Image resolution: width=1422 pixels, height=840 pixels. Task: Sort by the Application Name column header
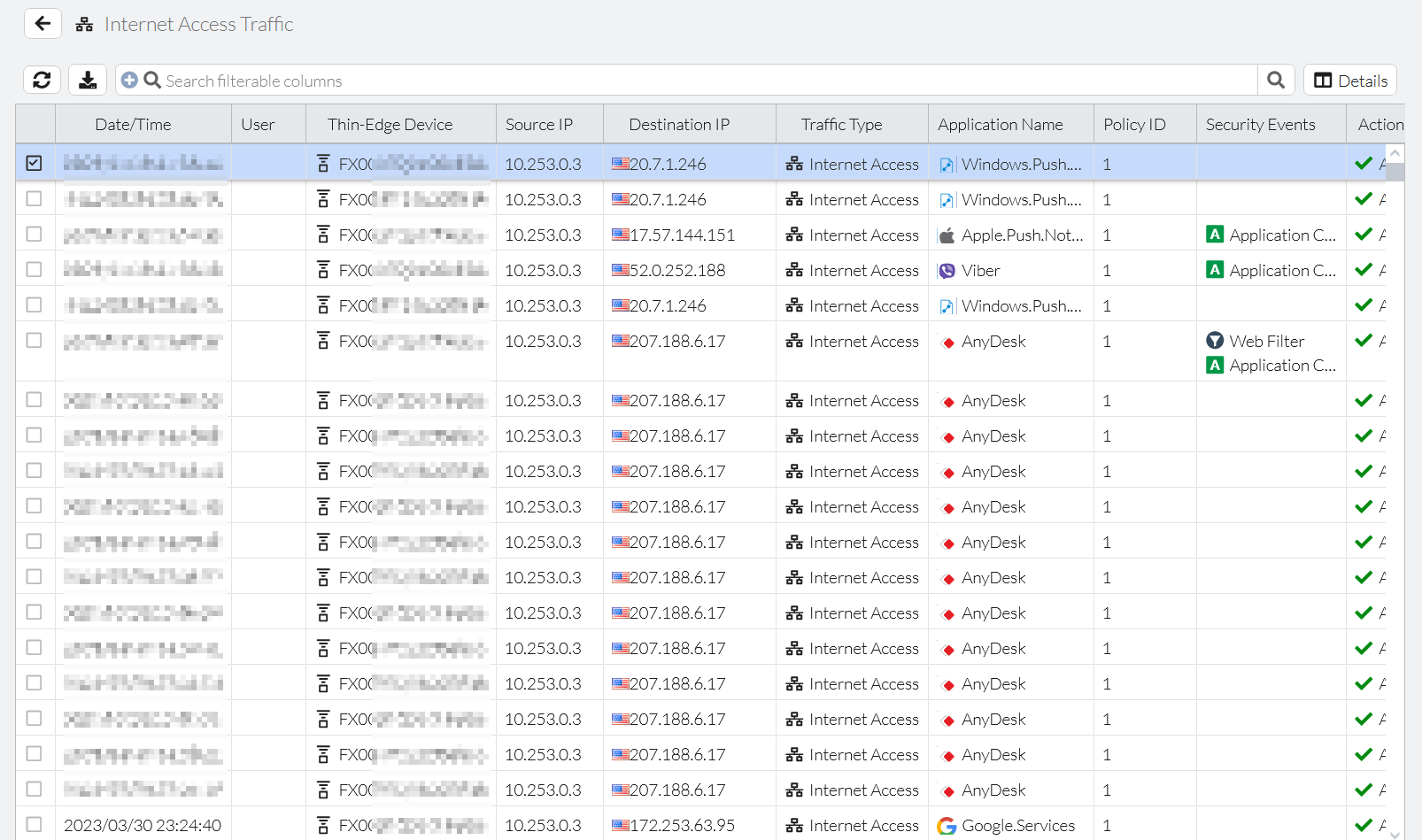point(1001,124)
